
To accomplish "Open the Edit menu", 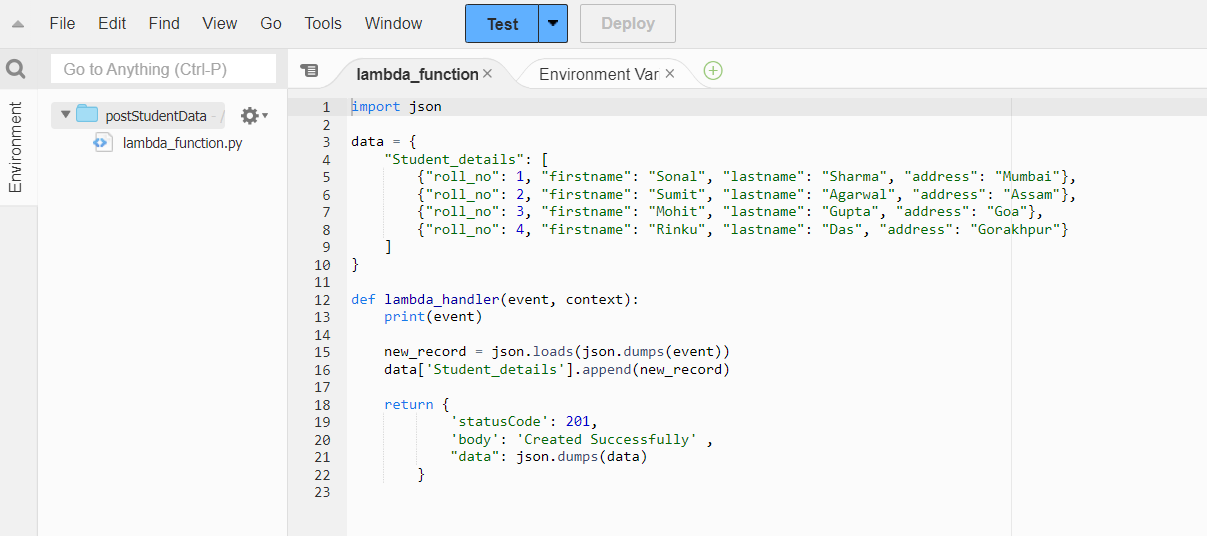I will (112, 23).
